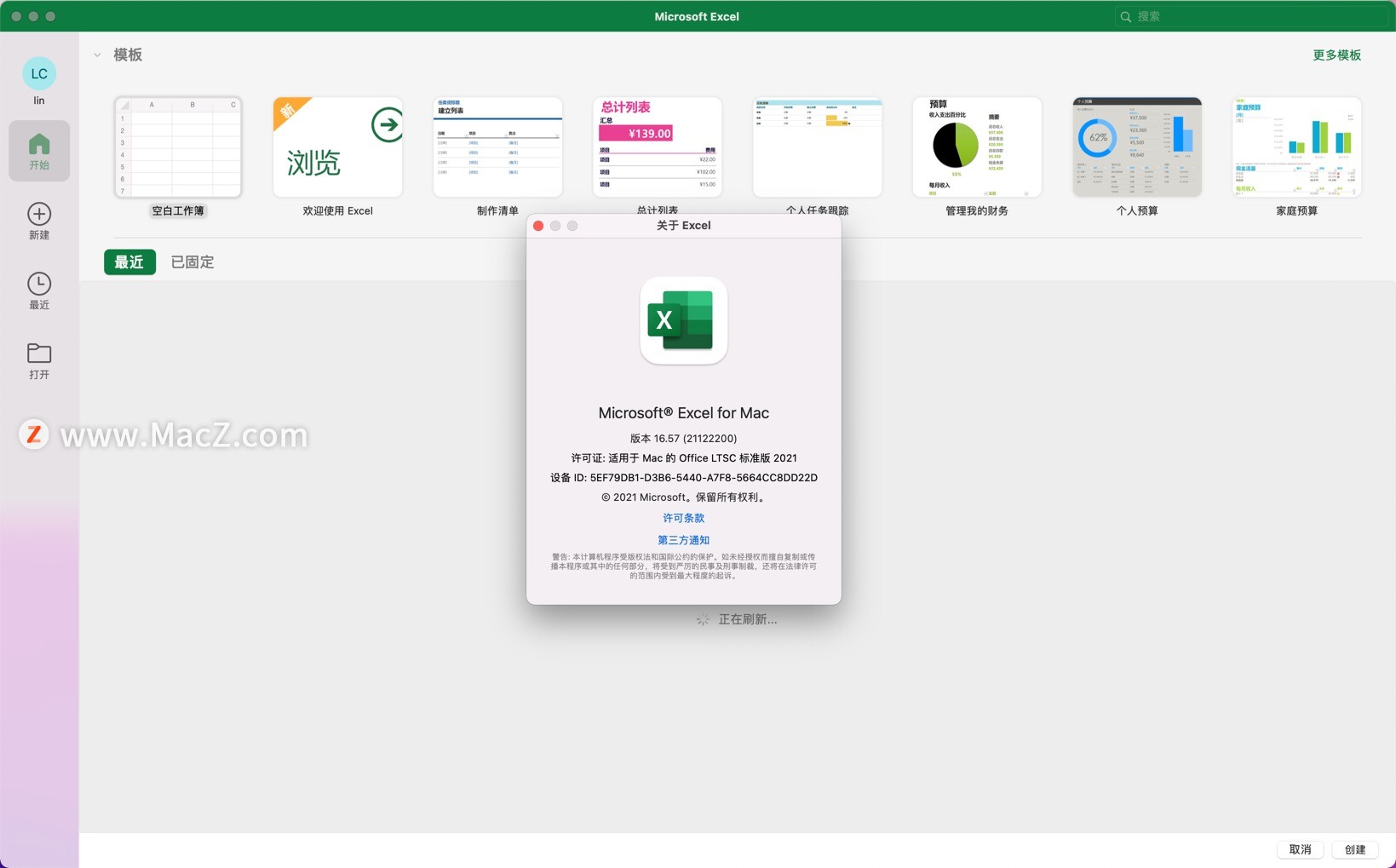Screen dimensions: 1396x868
Task: Click the 新建 plus icon
Action: point(39,214)
